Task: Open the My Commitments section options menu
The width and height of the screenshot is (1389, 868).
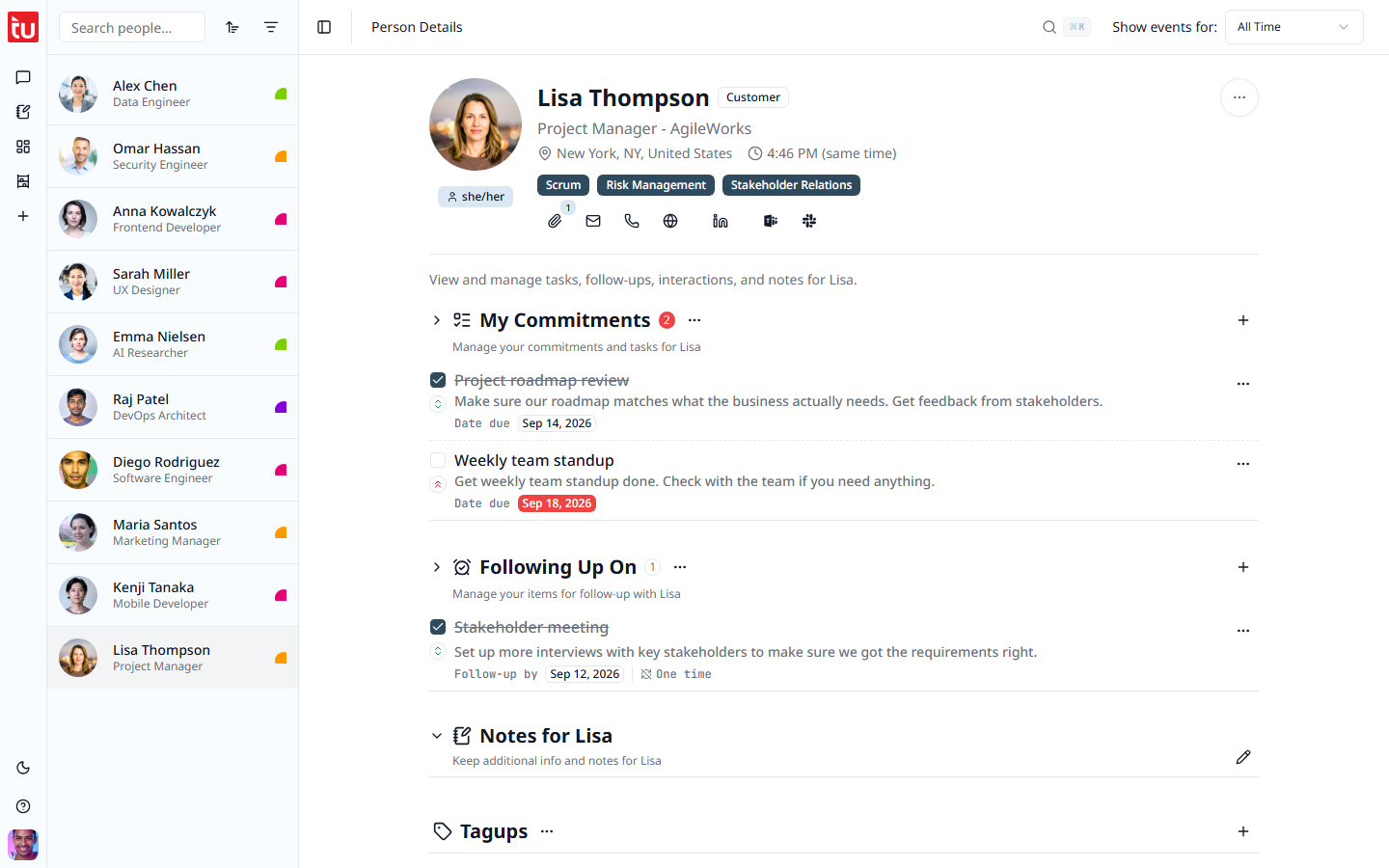Action: pyautogui.click(x=694, y=320)
